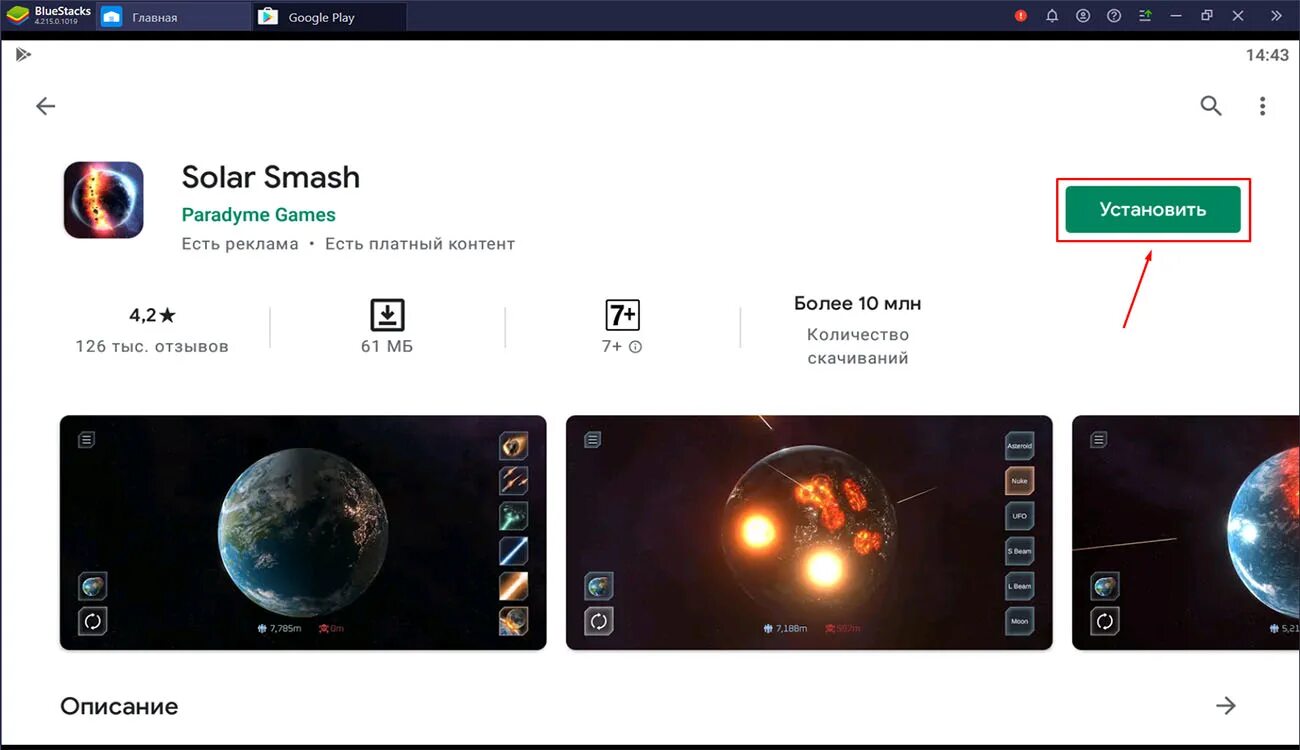Expand the side toolbar double chevron
1300x750 pixels.
(1276, 16)
